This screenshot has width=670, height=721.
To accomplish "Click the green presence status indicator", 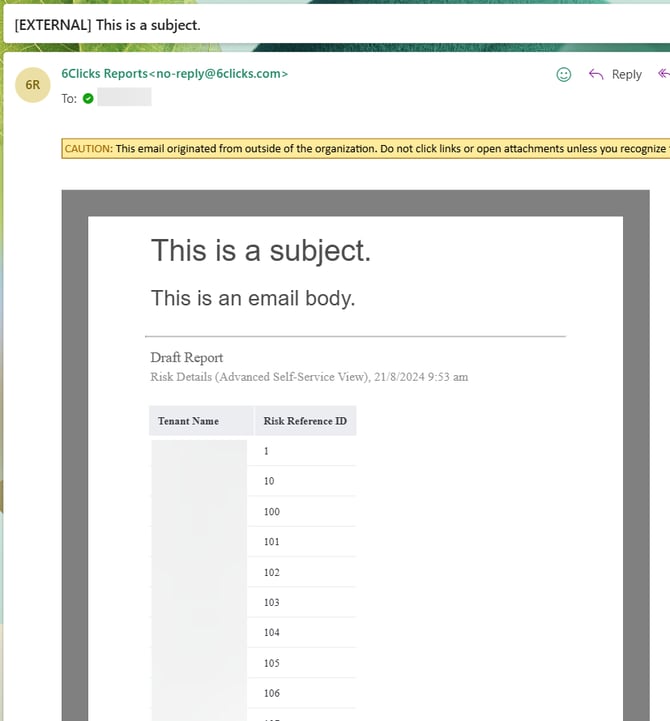I will (x=88, y=98).
